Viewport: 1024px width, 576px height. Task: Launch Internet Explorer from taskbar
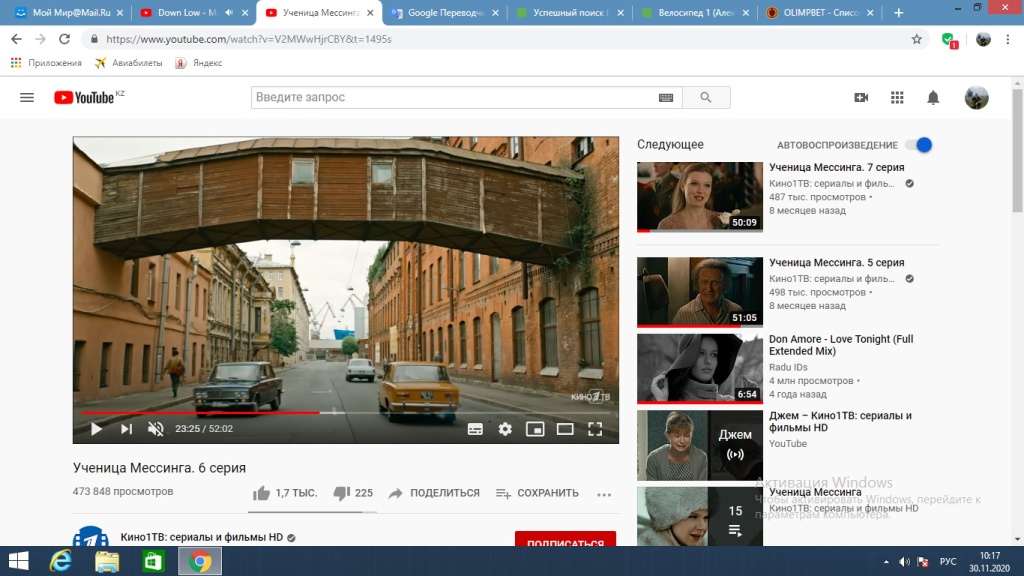(x=61, y=561)
